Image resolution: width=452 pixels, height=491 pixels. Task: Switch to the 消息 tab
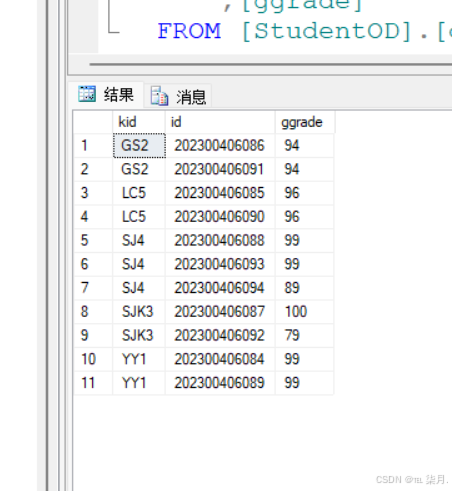[178, 96]
